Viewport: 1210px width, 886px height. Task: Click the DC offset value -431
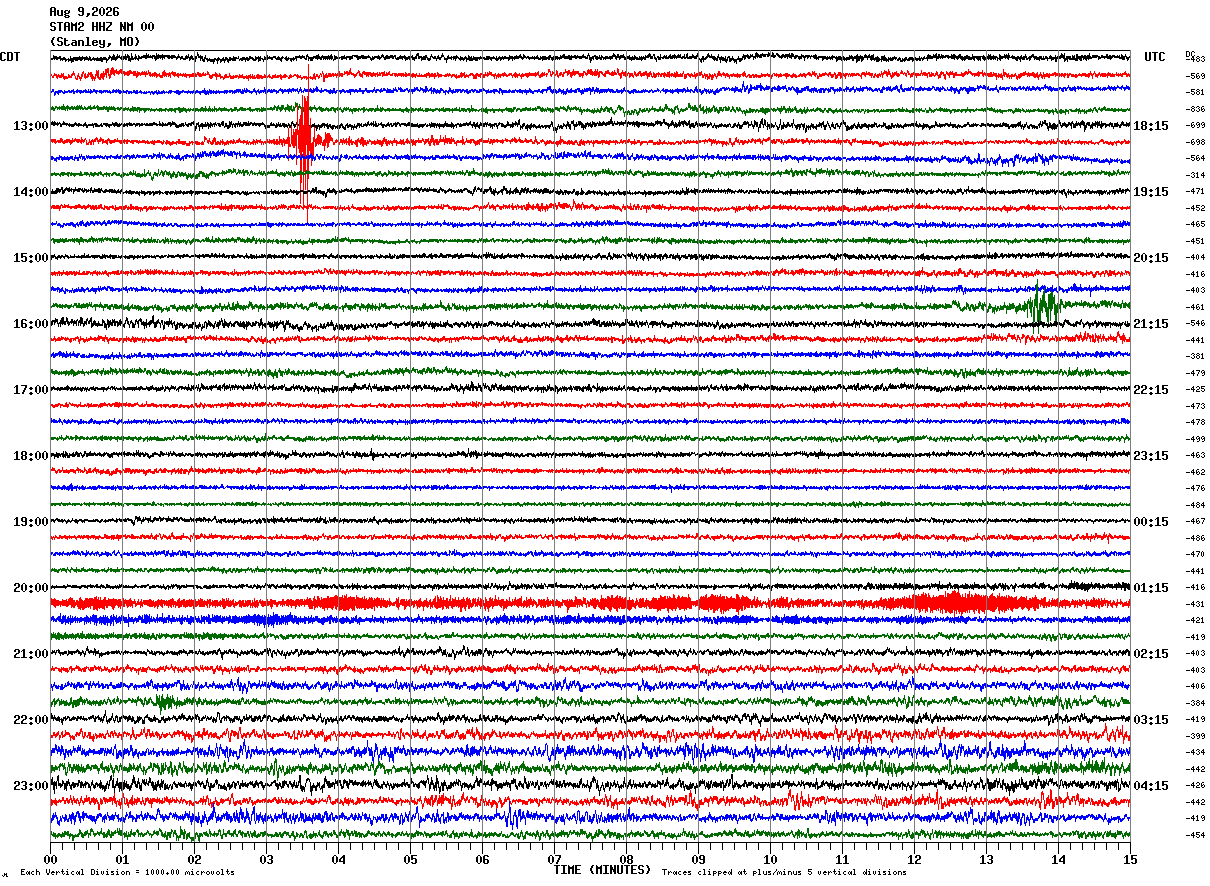[x=1195, y=604]
